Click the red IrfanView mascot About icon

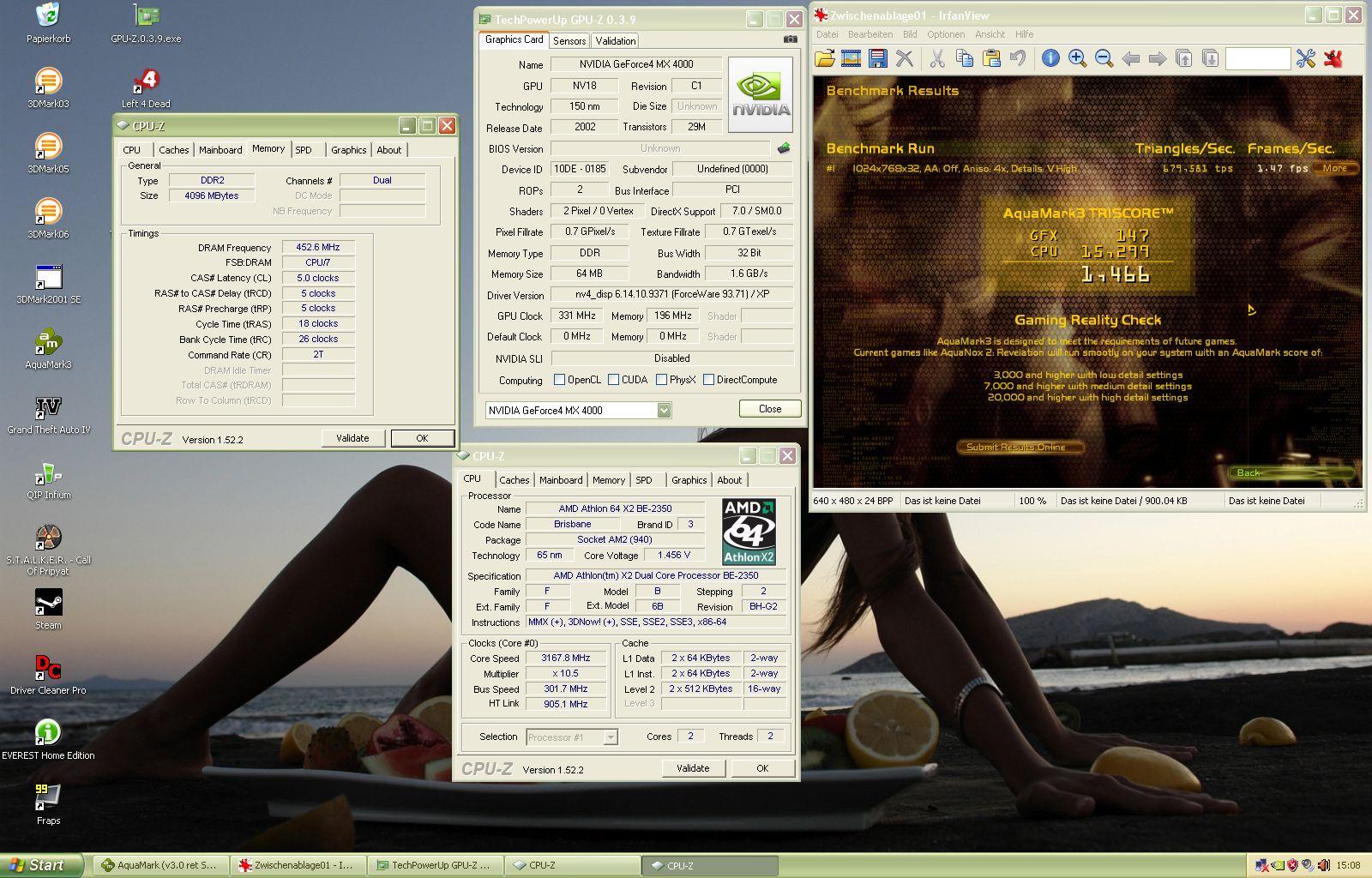[x=1333, y=58]
